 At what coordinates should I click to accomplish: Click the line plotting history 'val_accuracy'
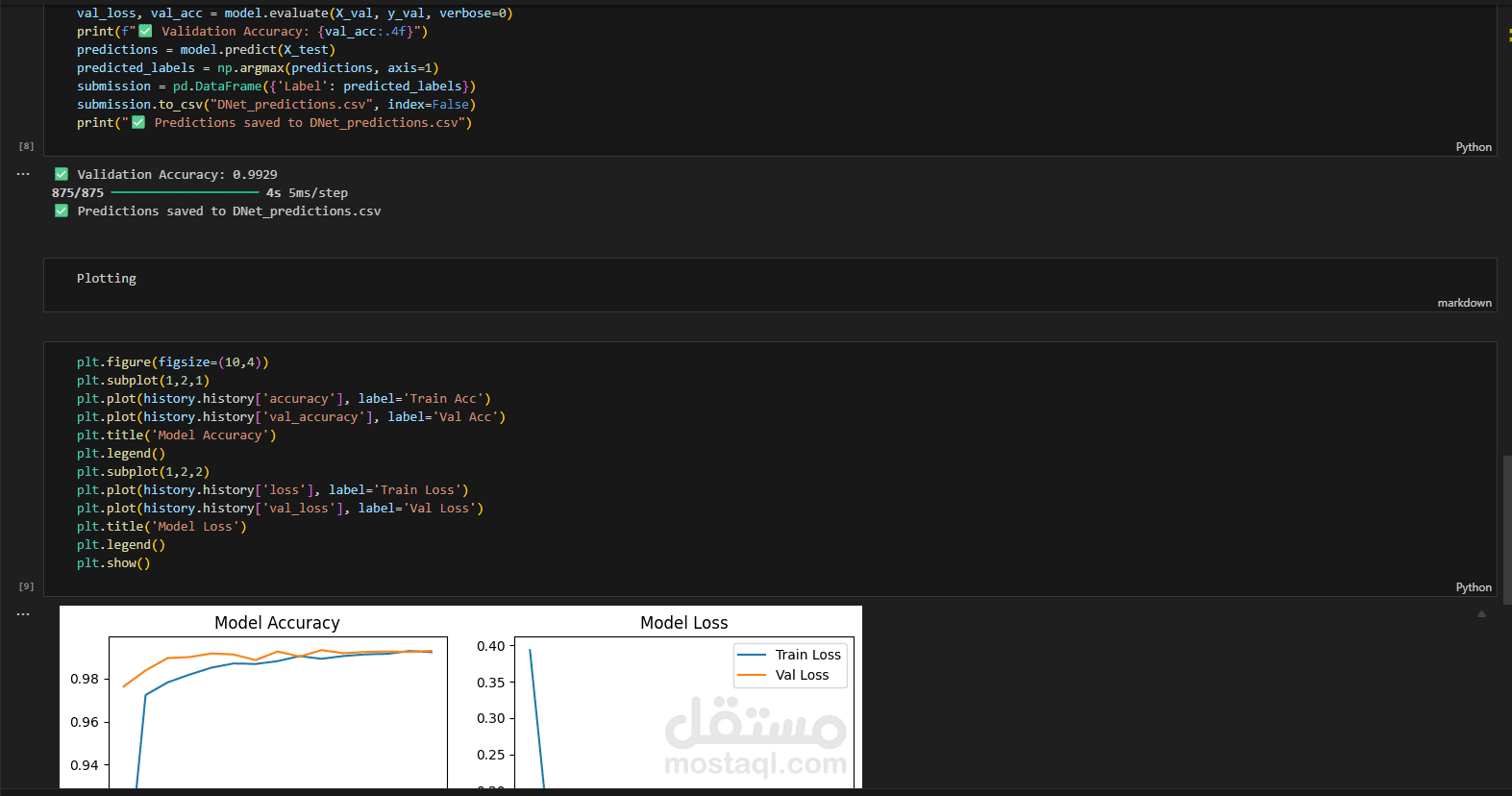click(x=291, y=416)
